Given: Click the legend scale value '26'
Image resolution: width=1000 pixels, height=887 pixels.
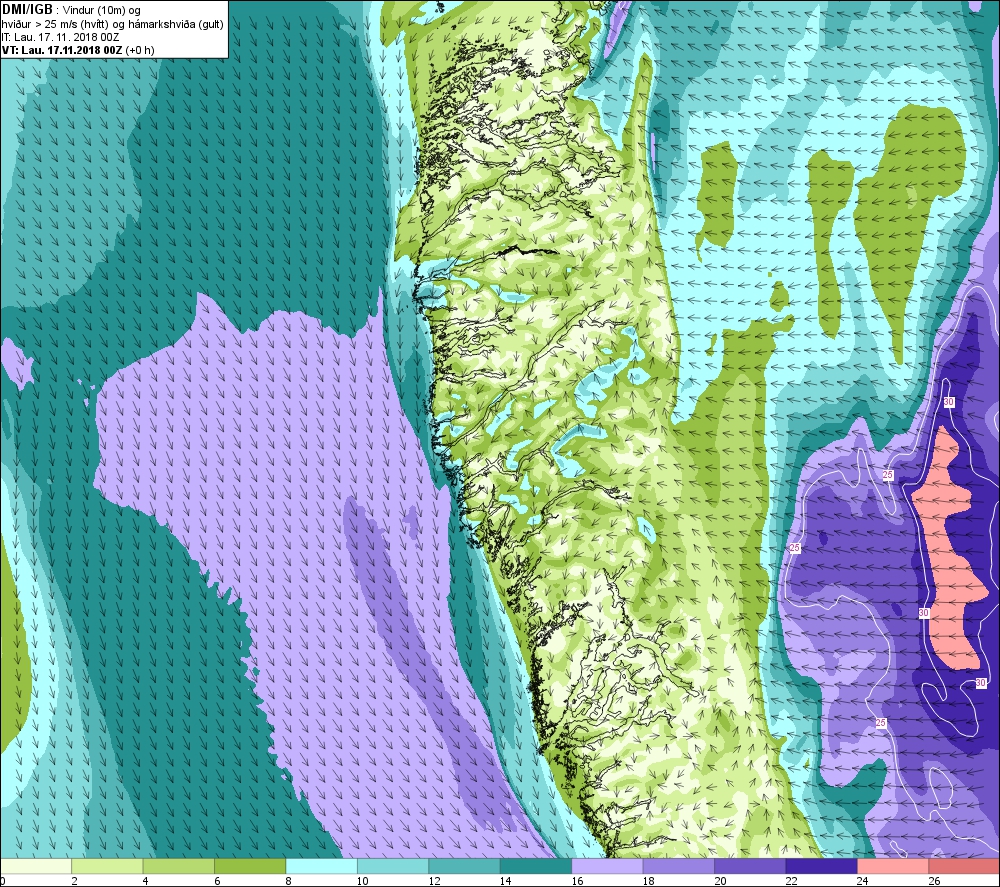Looking at the screenshot, I should [934, 881].
